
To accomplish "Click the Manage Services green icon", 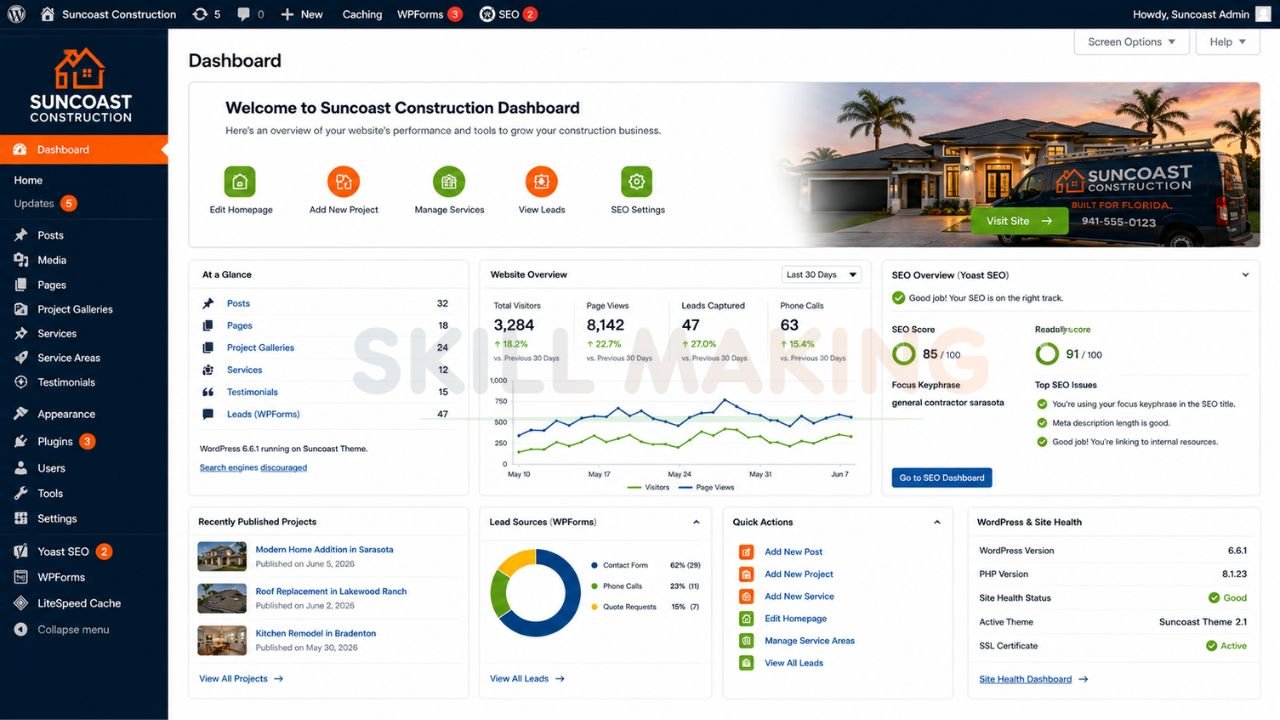I will click(449, 182).
